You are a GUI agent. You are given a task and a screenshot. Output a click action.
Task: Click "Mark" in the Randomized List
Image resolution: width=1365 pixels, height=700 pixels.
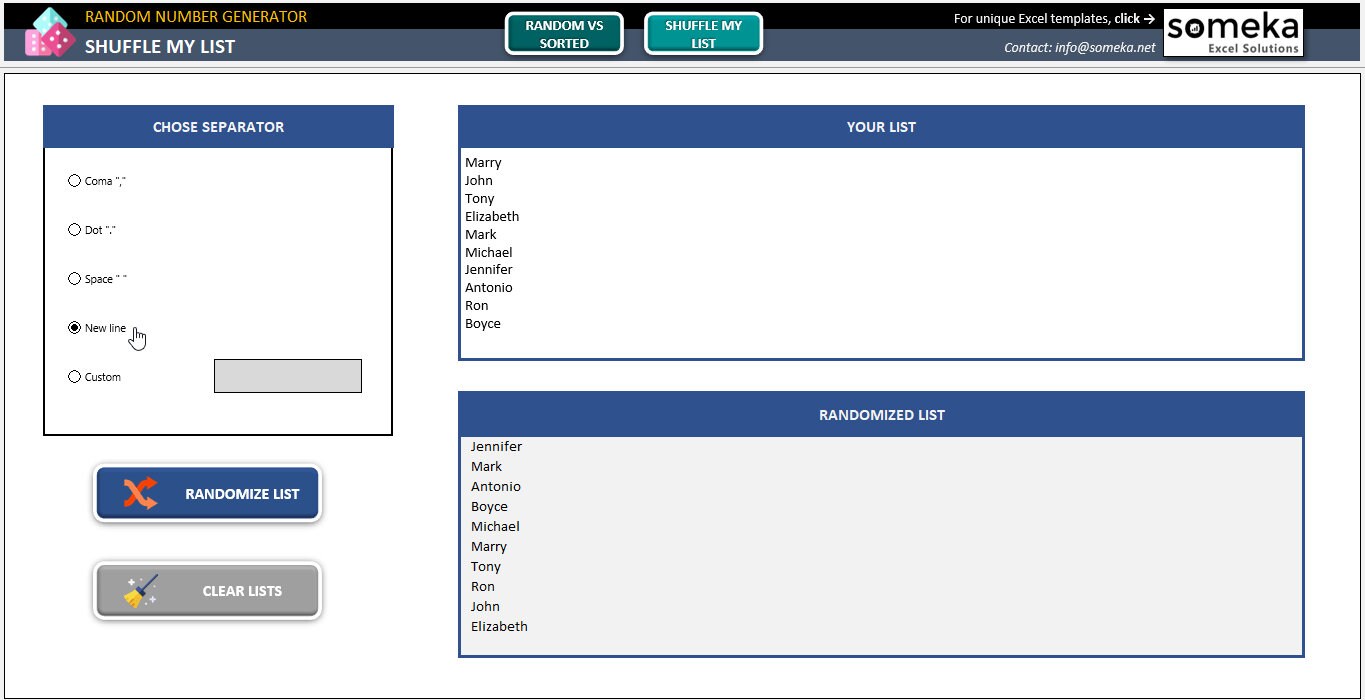point(487,467)
